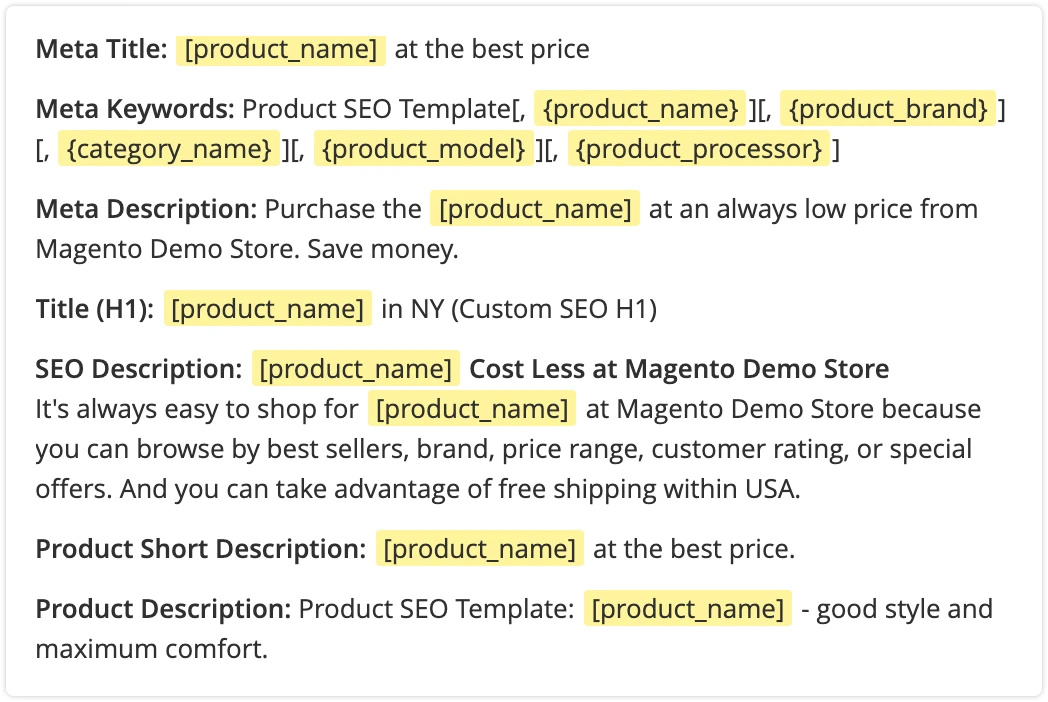Click the [product_name] placeholder in Title (H1)

point(266,309)
